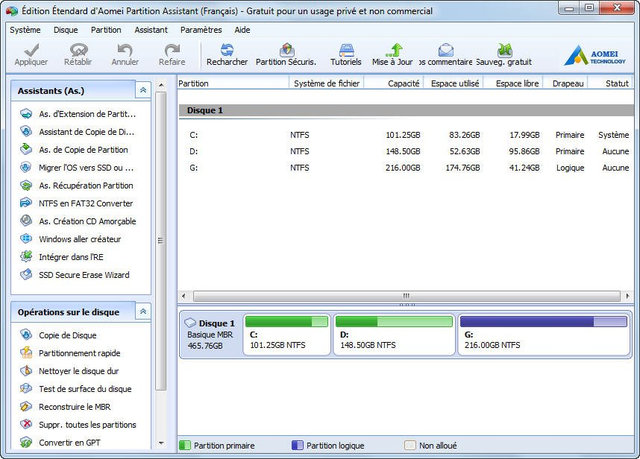The height and width of the screenshot is (459, 640).
Task: Open the Paramètres menu
Action: click(x=201, y=30)
